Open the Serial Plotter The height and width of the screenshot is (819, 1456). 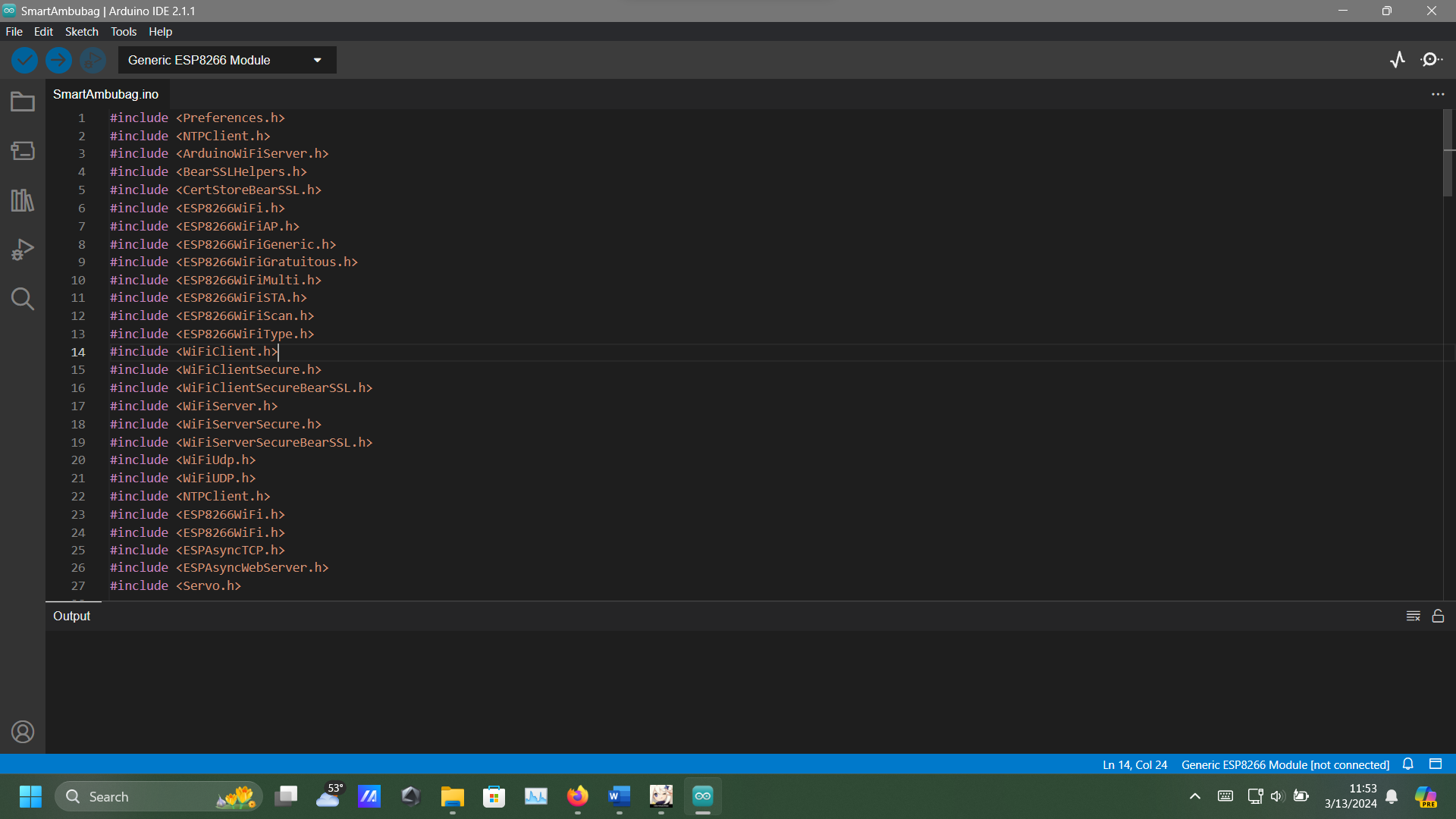point(1398,60)
